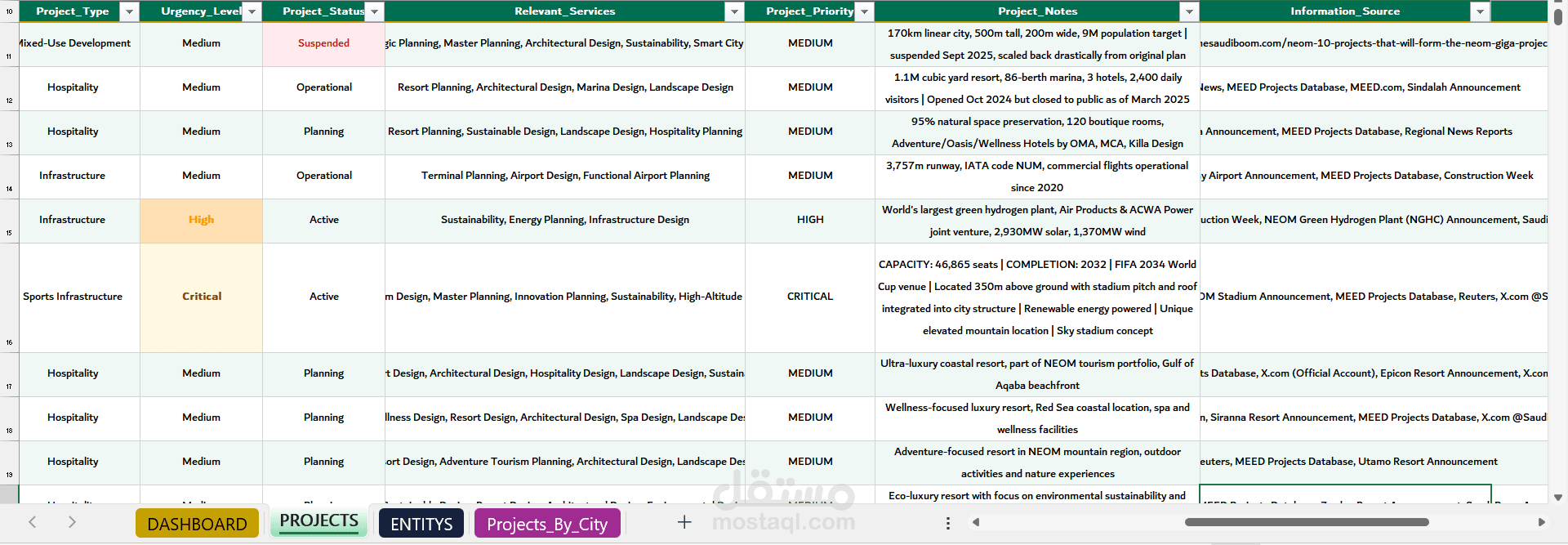Click horizontal scrollbar left arrow
The image size is (1568, 545).
tap(975, 522)
